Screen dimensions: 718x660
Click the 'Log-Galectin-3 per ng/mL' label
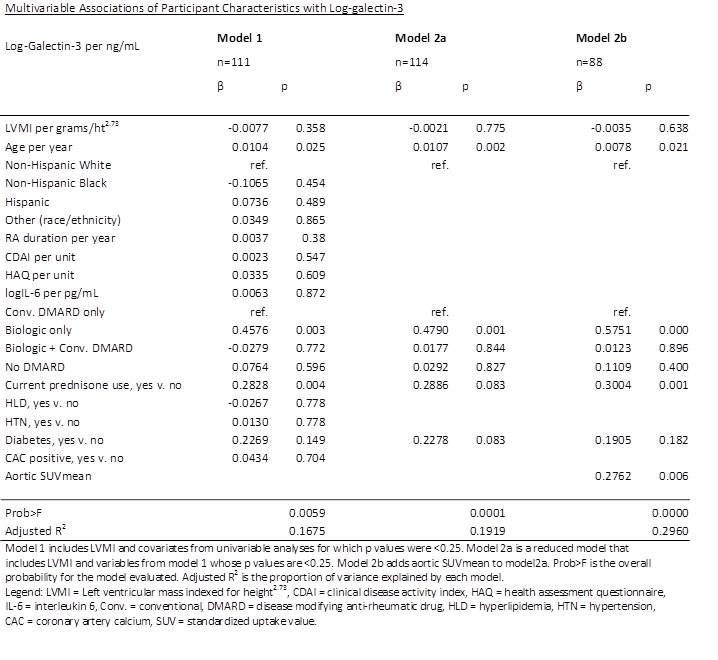coord(72,46)
